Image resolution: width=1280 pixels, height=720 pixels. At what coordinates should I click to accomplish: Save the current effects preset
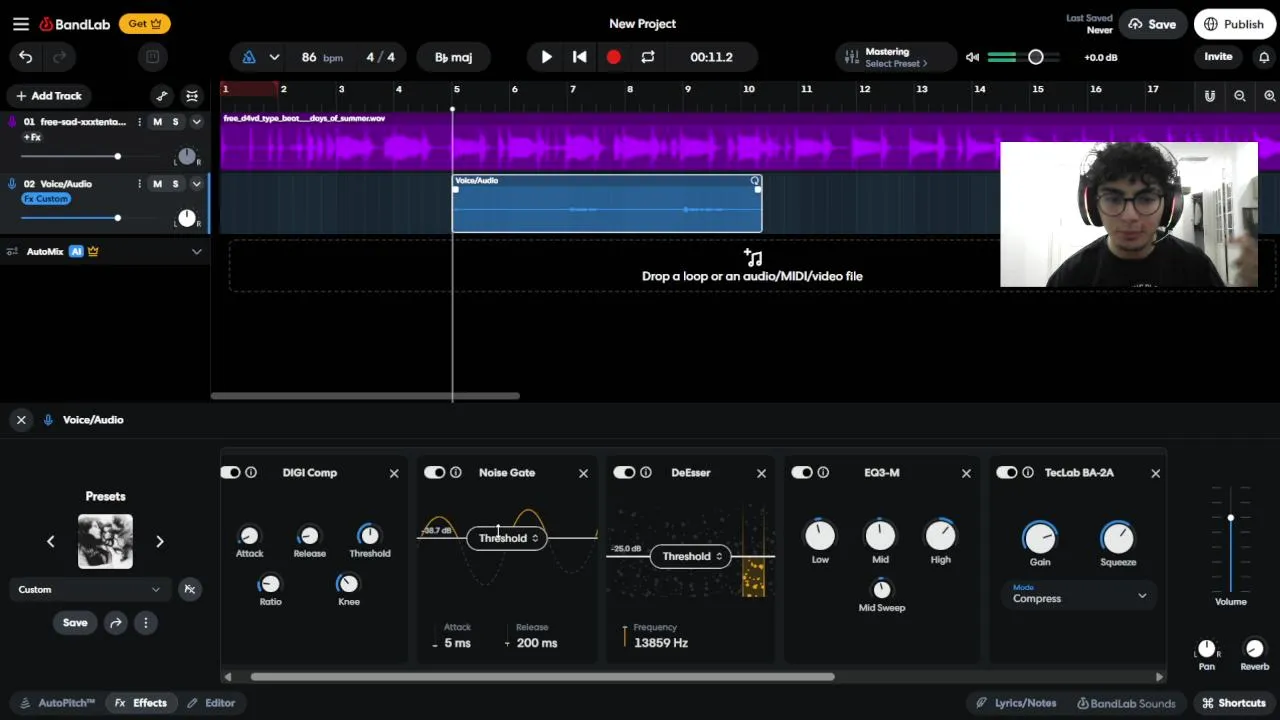click(75, 623)
